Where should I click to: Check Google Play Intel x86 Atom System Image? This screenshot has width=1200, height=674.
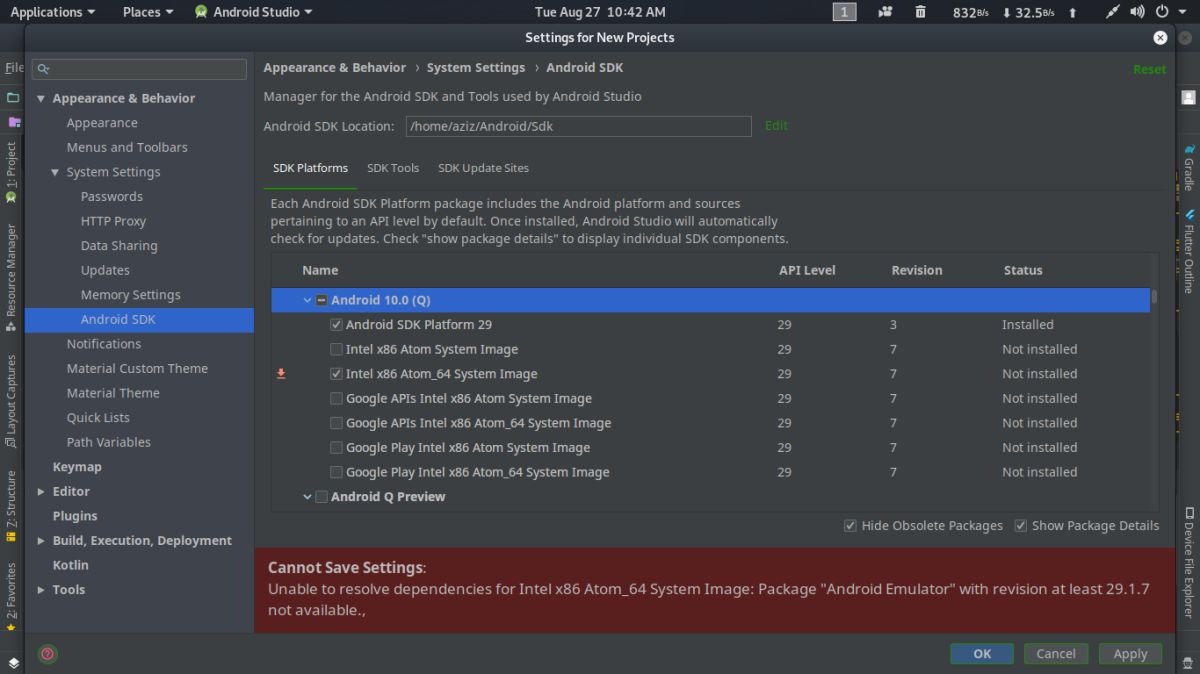[x=337, y=448]
